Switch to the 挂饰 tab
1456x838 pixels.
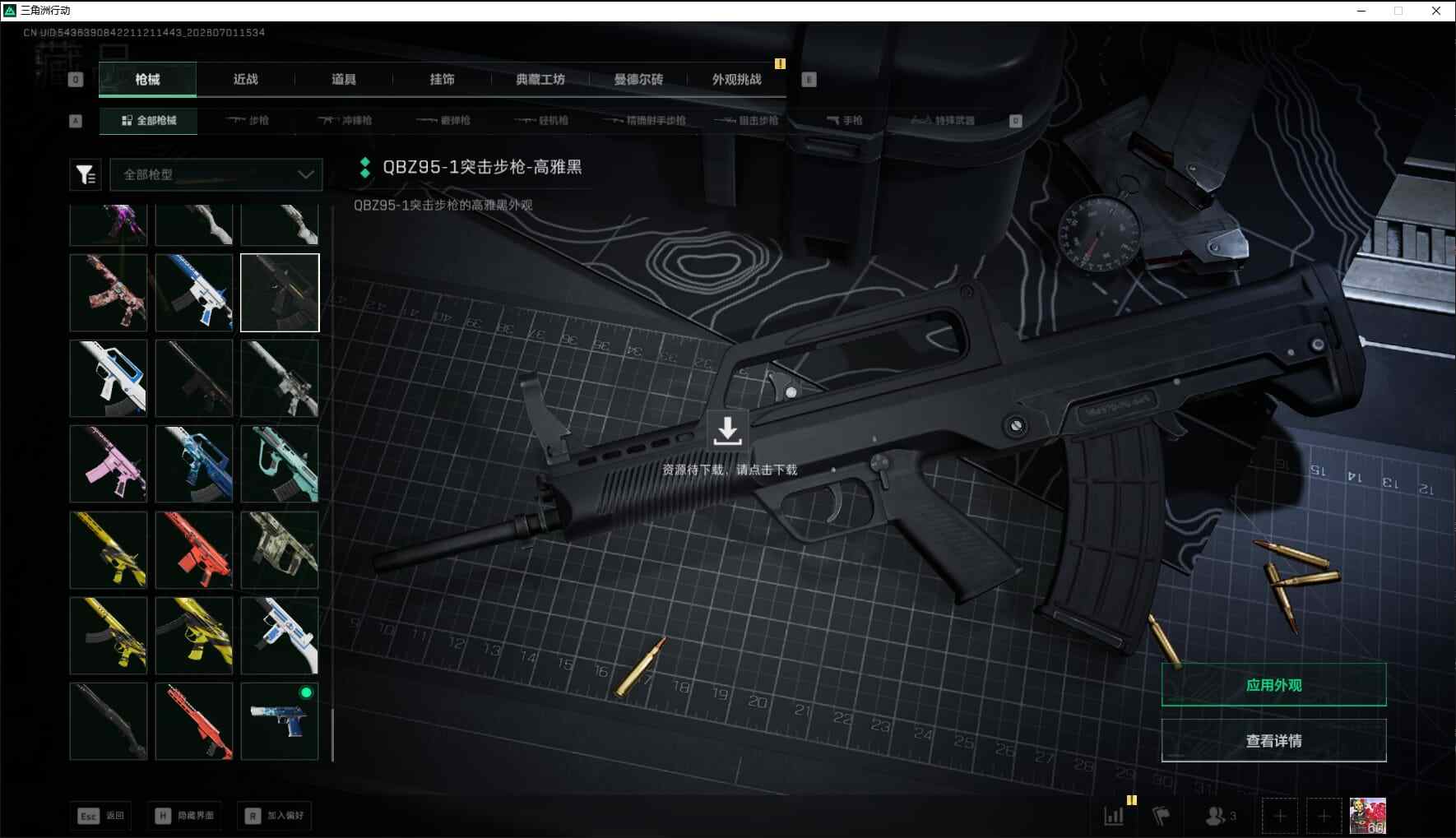click(x=442, y=80)
